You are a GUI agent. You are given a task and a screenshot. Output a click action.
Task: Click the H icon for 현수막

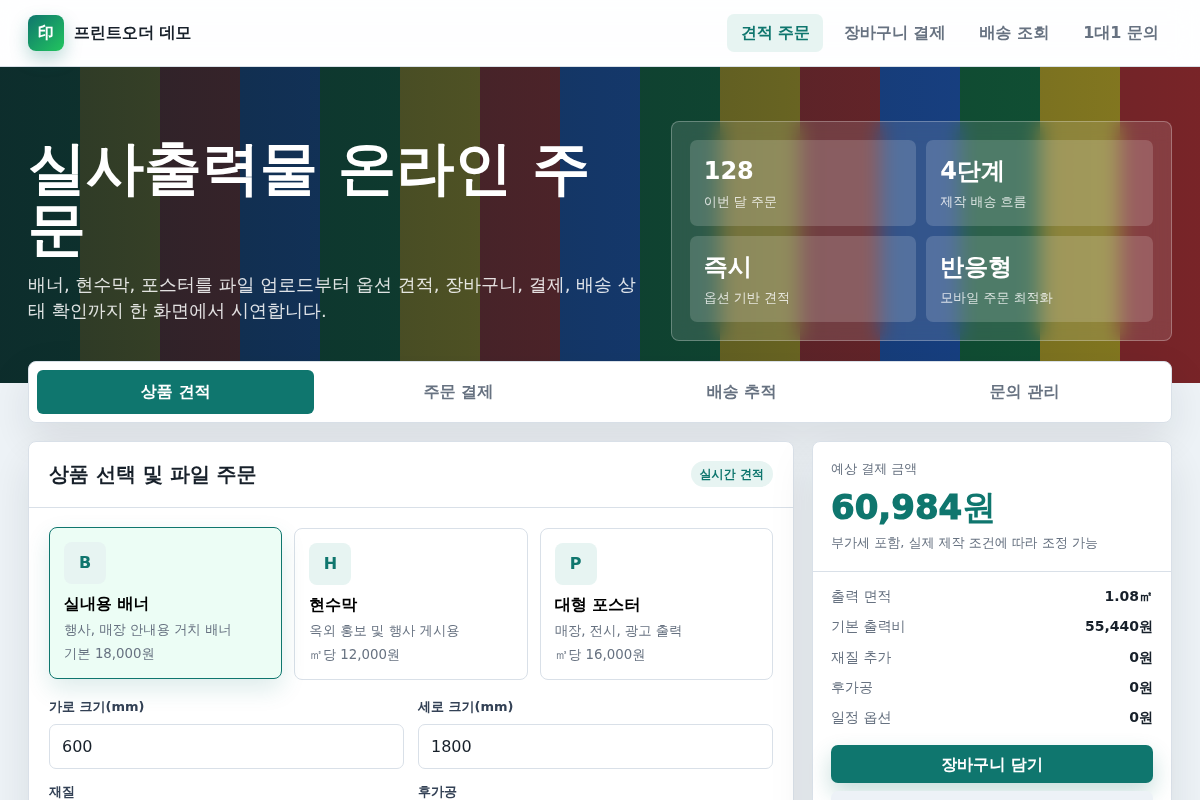click(330, 564)
